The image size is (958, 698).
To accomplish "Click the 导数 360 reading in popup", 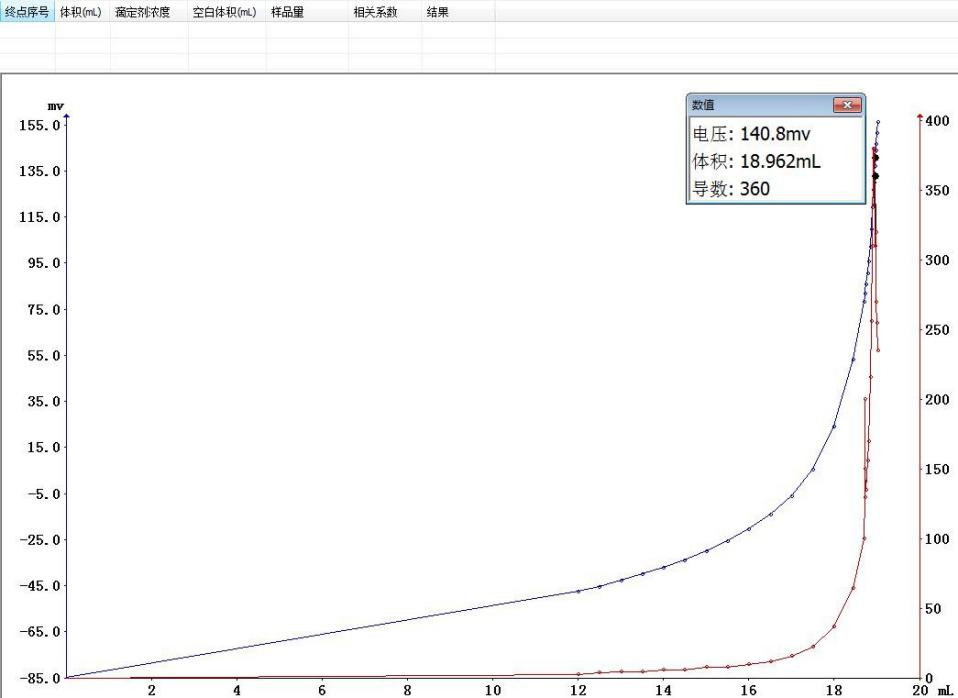I will [731, 188].
